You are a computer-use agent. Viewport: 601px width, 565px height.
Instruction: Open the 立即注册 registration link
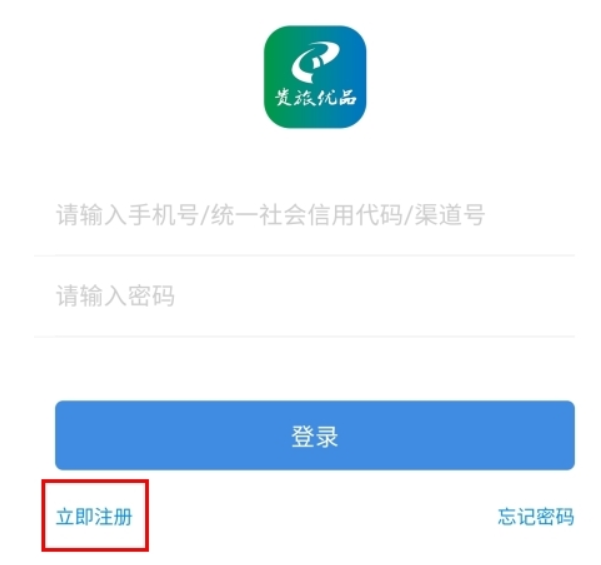[x=94, y=516]
